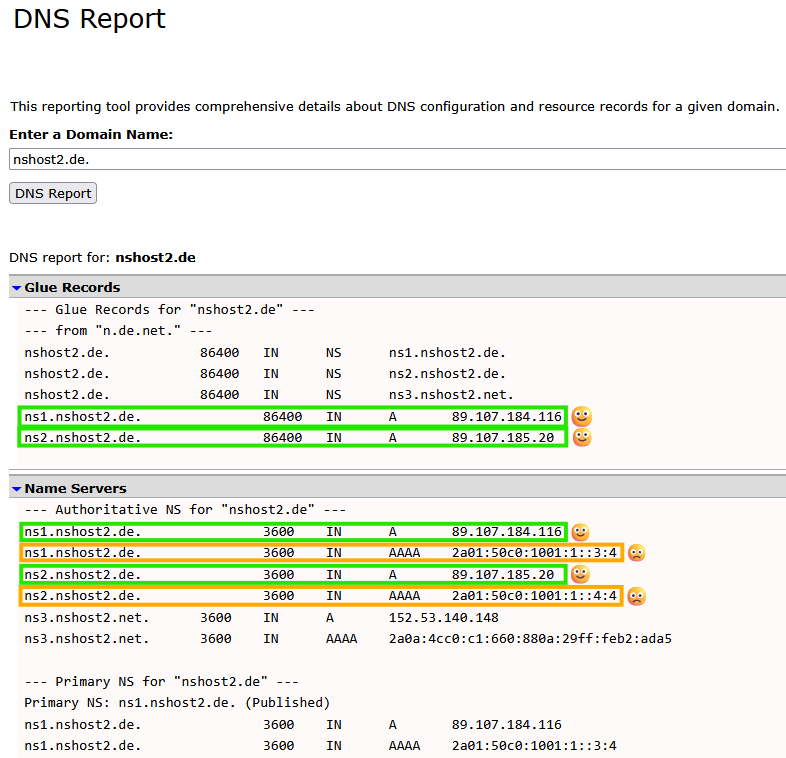786x758 pixels.
Task: Submit with the DNS Report button
Action: coord(53,194)
